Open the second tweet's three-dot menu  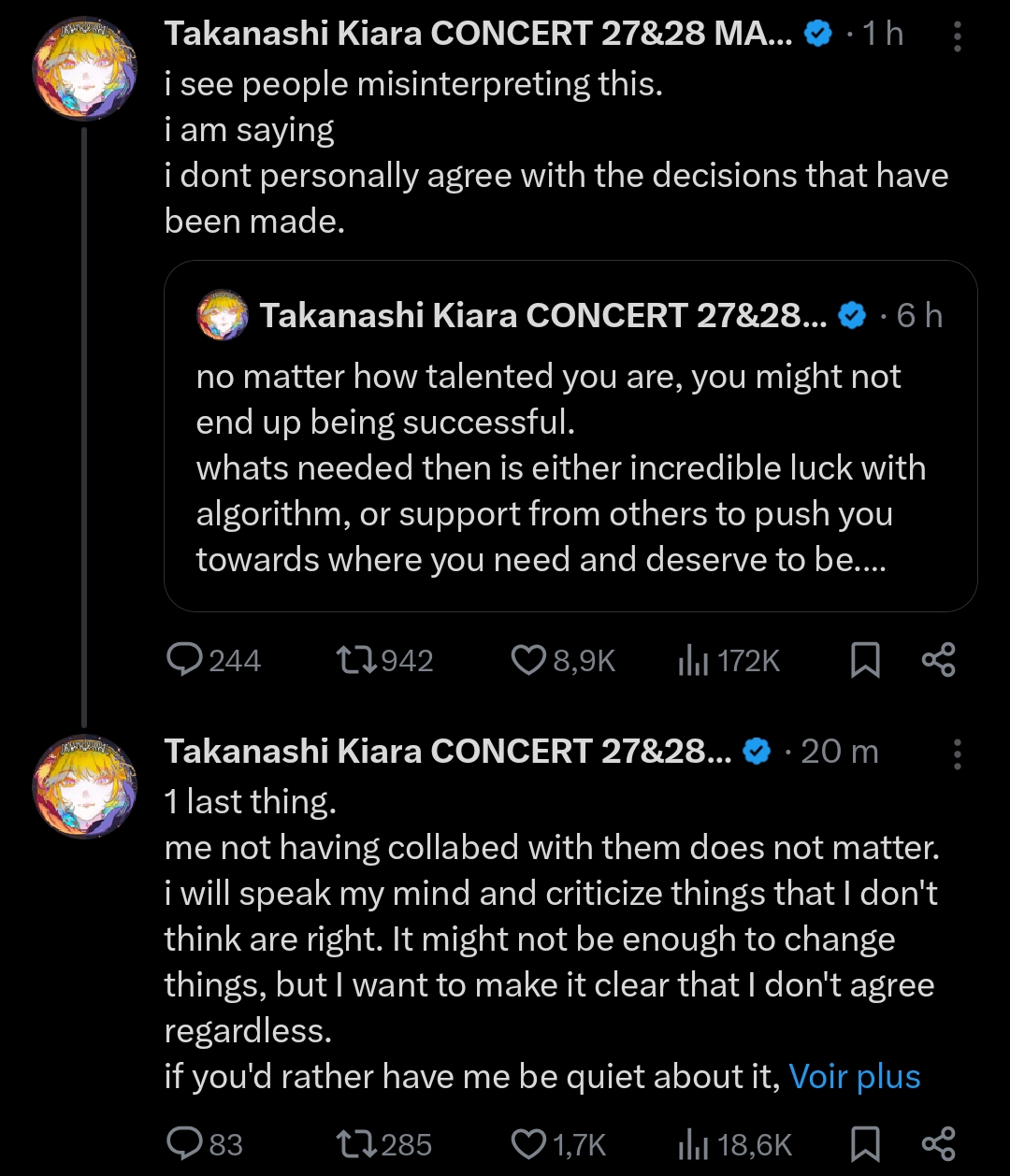point(958,753)
